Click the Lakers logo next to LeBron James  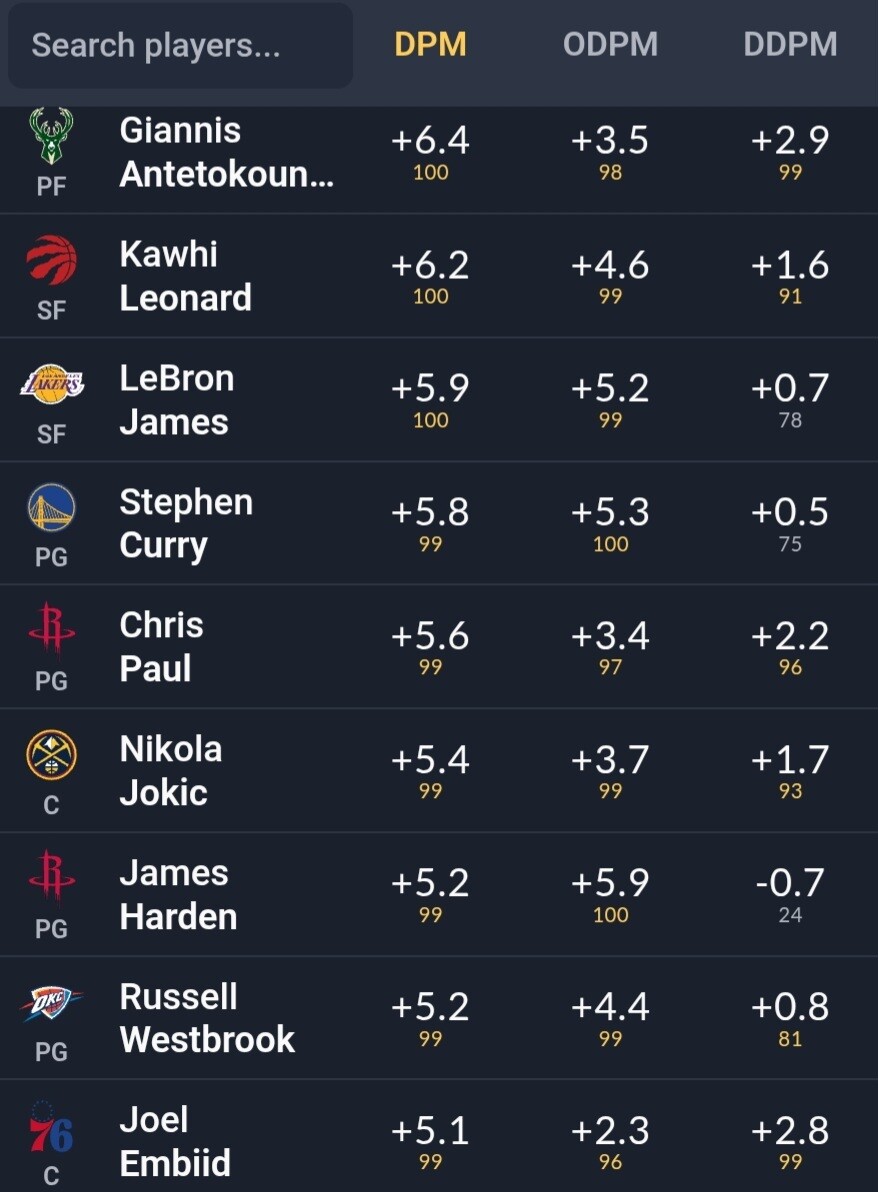click(52, 384)
